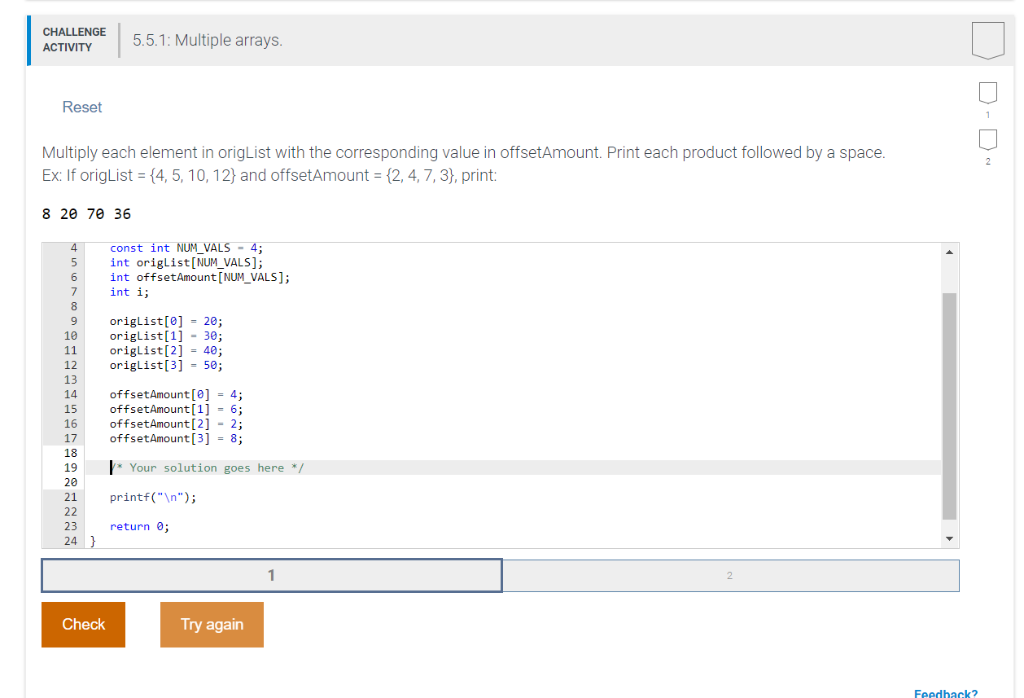Click the Check button
The width and height of the screenshot is (1024, 698).
(x=83, y=624)
